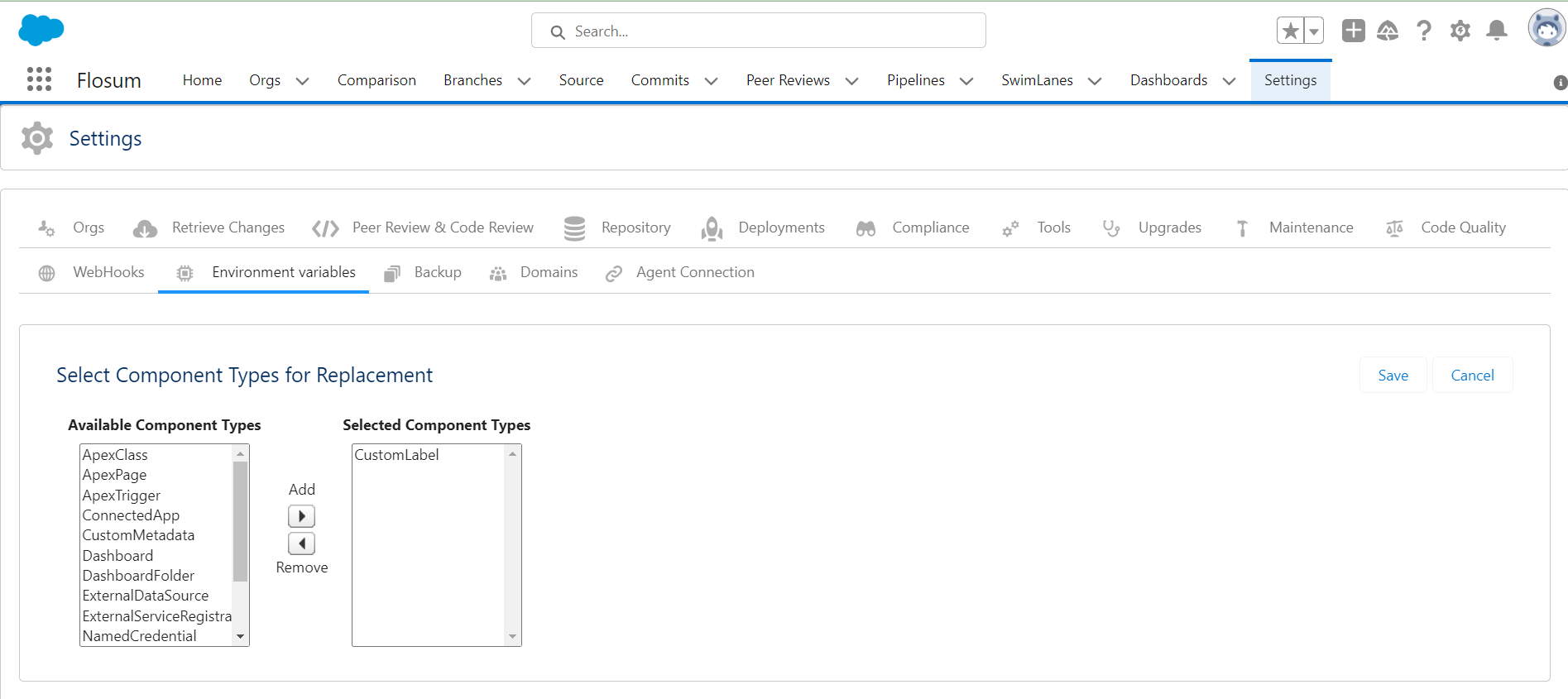1568x699 pixels.
Task: Open the App Launcher grid icon
Action: [x=39, y=79]
